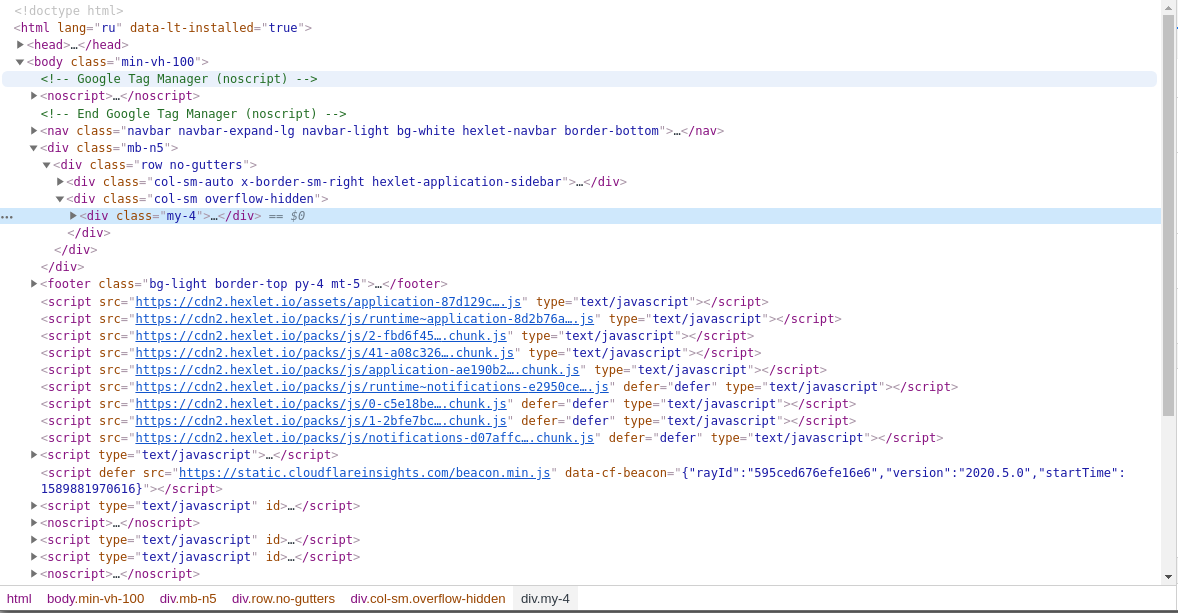Expand the nav navbar-expand-lg element

point(33,130)
